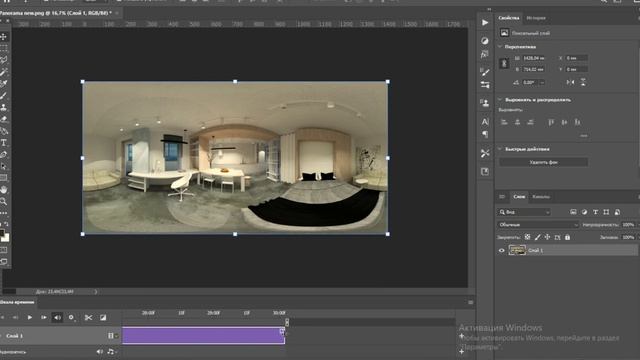
Task: Select the Шкала времени timeline tab
Action: coord(17,302)
